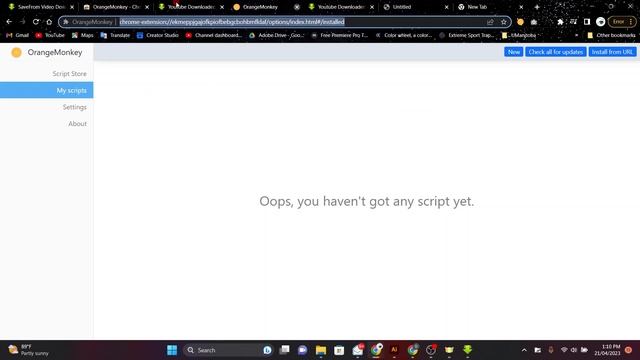Bookmark this page with star icon

pyautogui.click(x=504, y=22)
